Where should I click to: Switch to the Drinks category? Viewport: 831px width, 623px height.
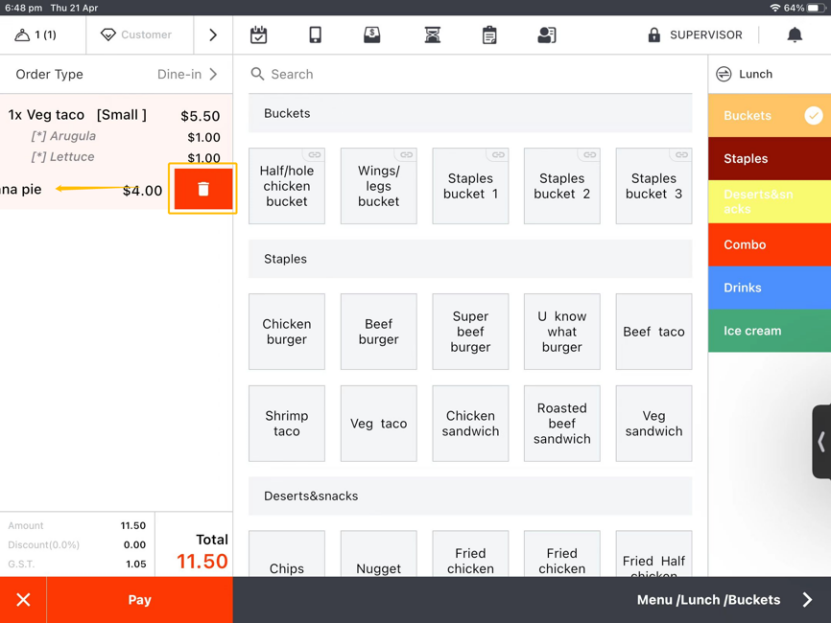click(x=769, y=288)
